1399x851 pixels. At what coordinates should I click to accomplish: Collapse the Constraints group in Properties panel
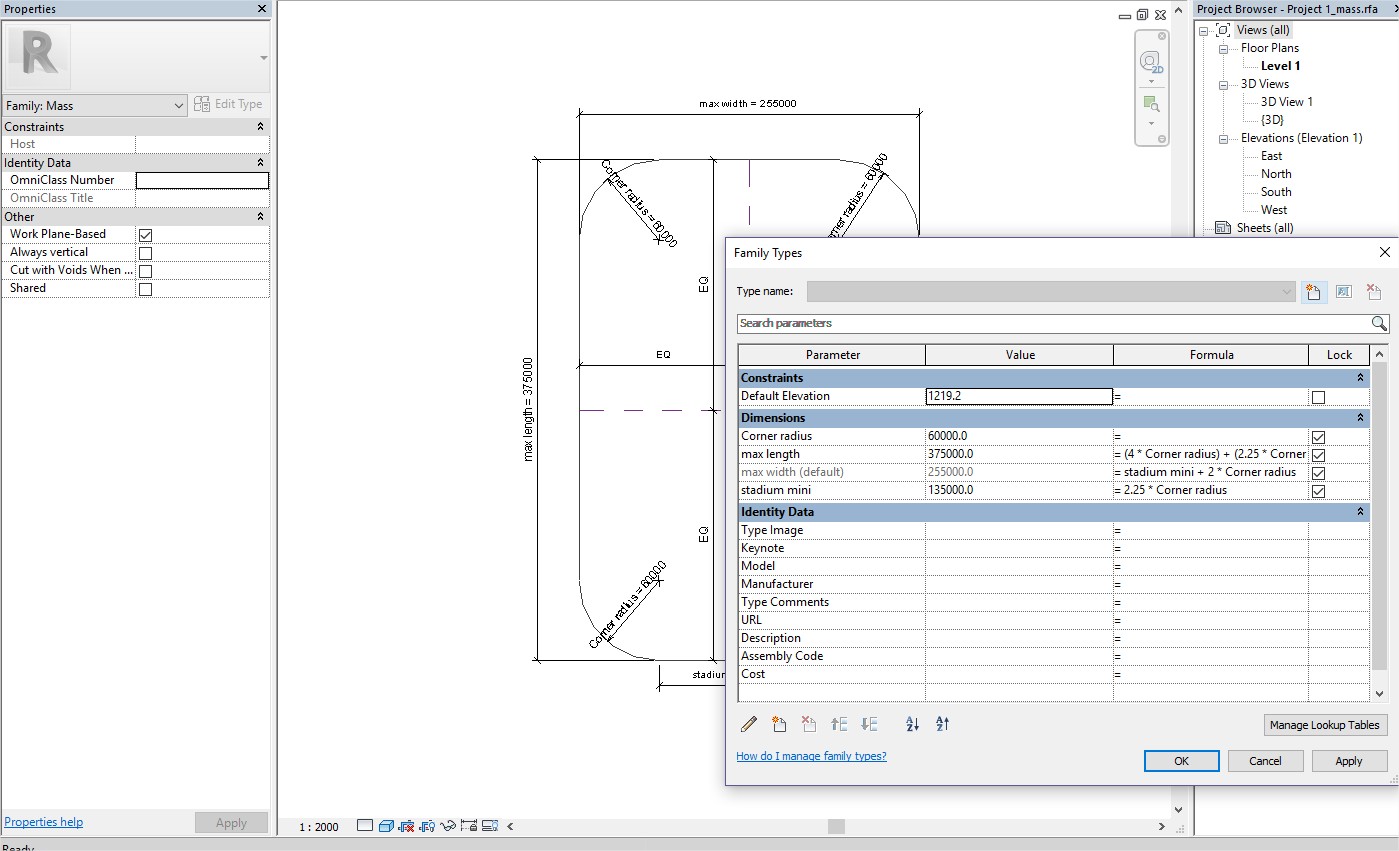(260, 127)
